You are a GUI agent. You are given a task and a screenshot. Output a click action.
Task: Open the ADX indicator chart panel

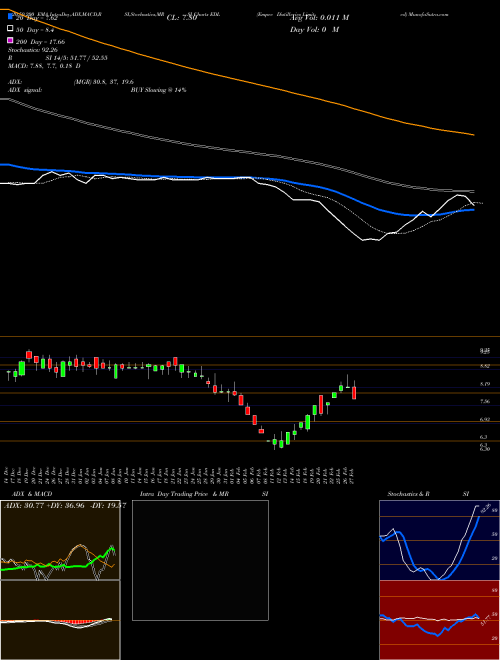(60, 540)
